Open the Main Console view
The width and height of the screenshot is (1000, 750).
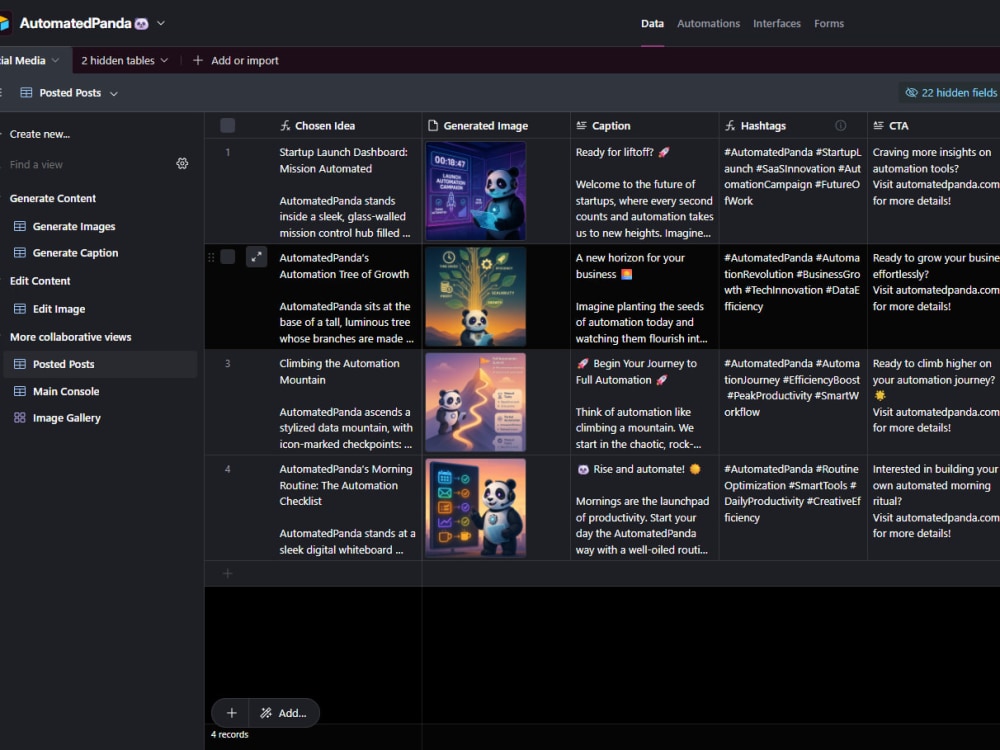[x=100, y=391]
